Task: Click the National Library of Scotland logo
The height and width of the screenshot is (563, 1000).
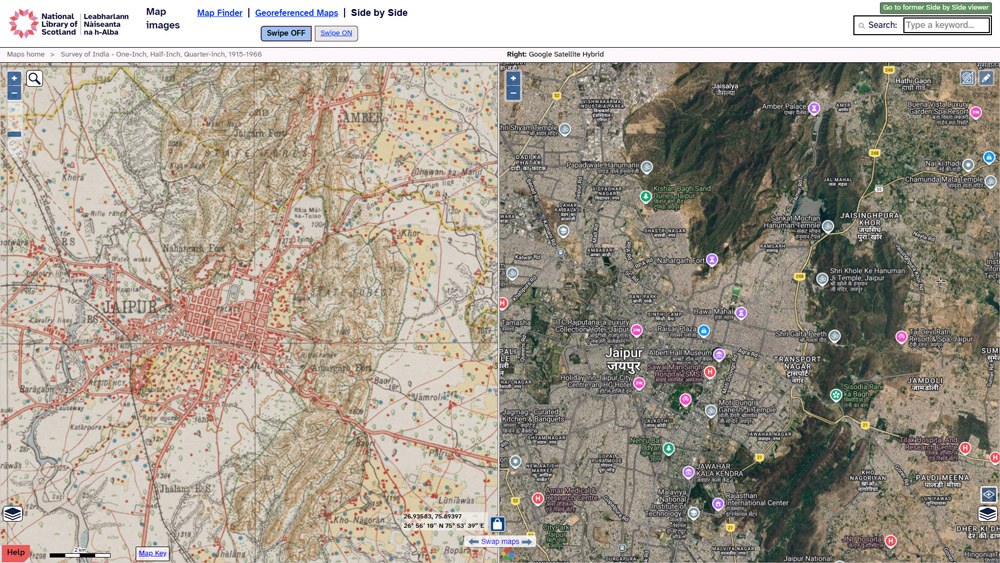Action: pos(68,24)
